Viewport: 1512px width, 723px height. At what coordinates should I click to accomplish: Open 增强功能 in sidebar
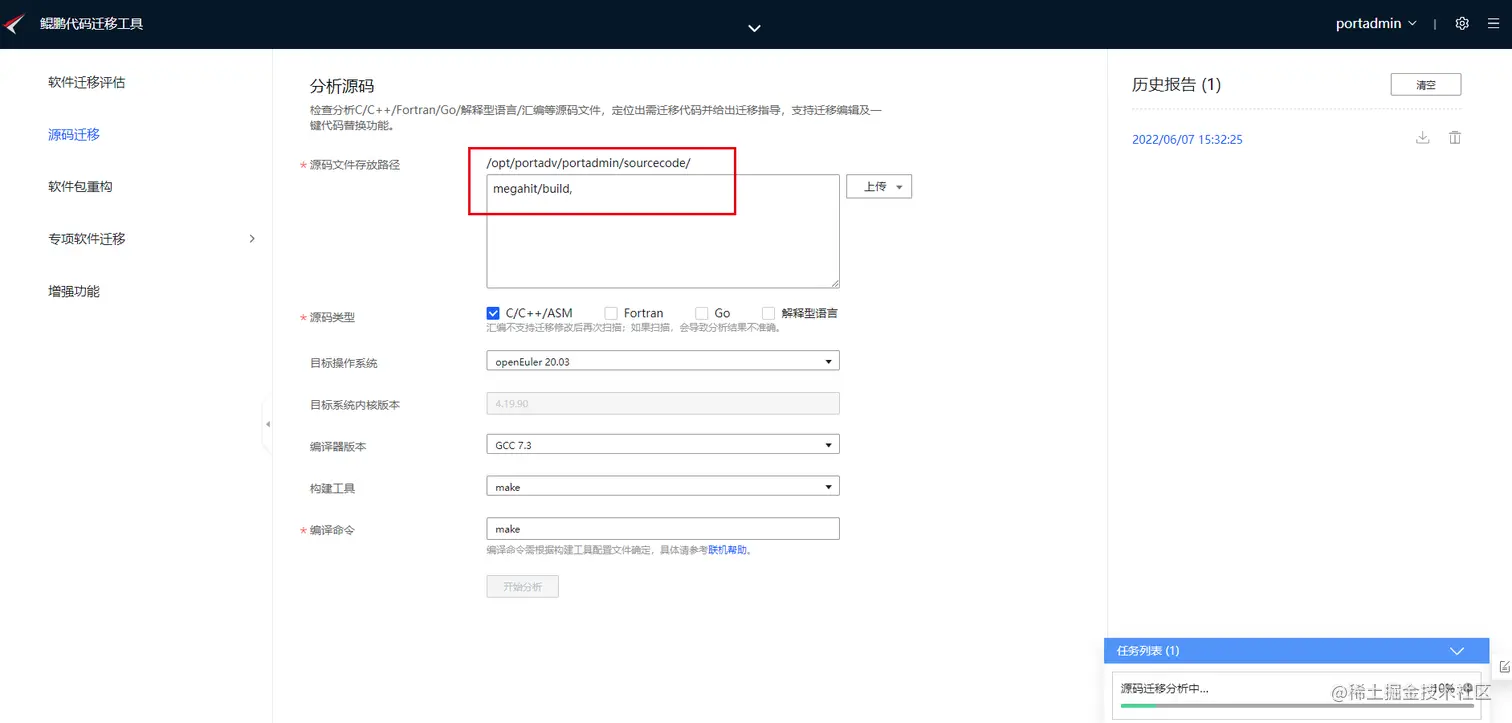pos(74,291)
